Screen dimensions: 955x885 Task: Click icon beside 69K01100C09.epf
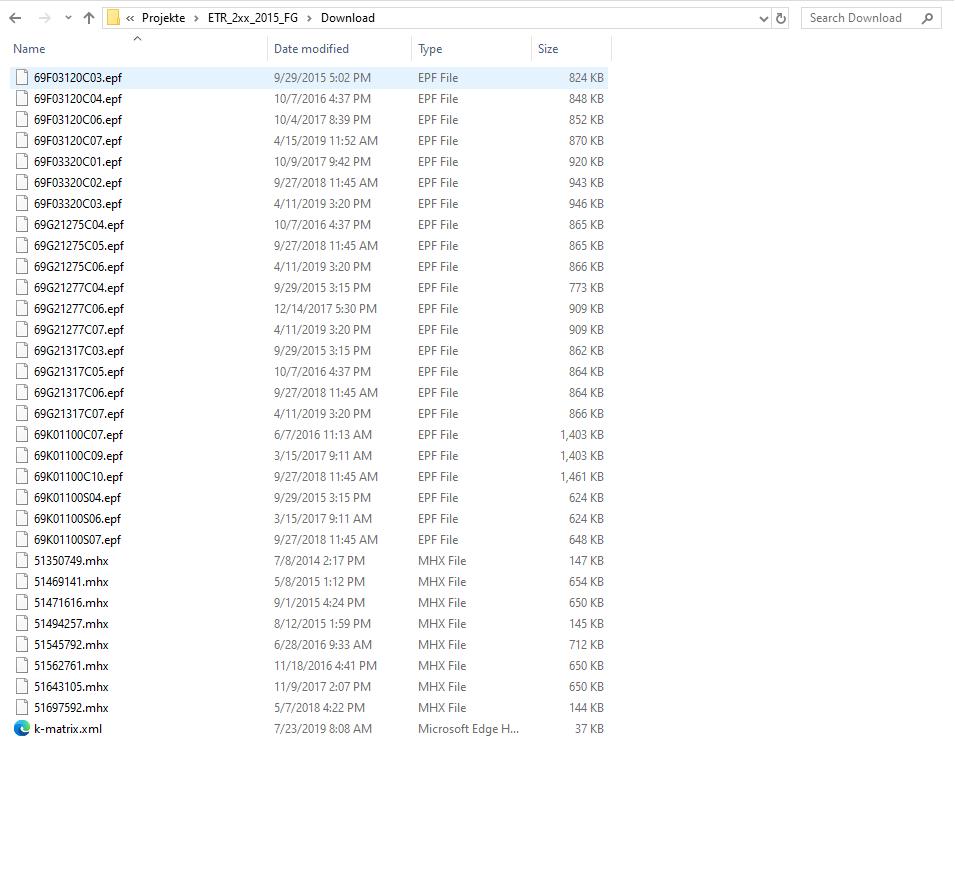[22, 456]
